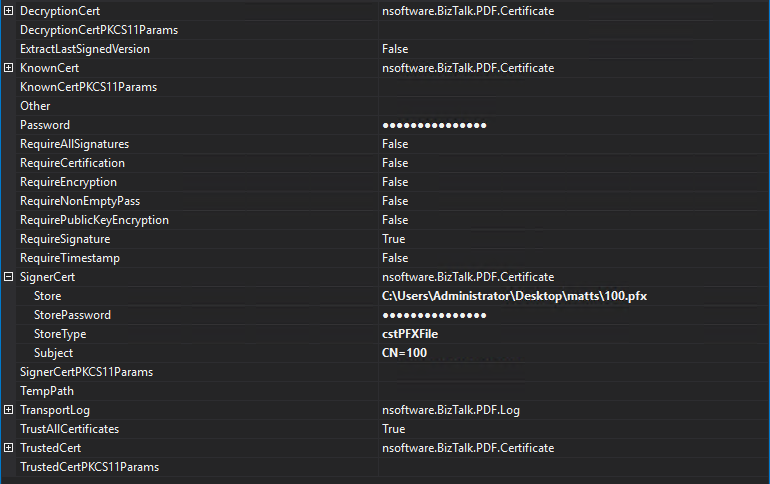Viewport: 770px width, 484px height.
Task: Click the False value of RequireCertification
Action: click(x=395, y=163)
